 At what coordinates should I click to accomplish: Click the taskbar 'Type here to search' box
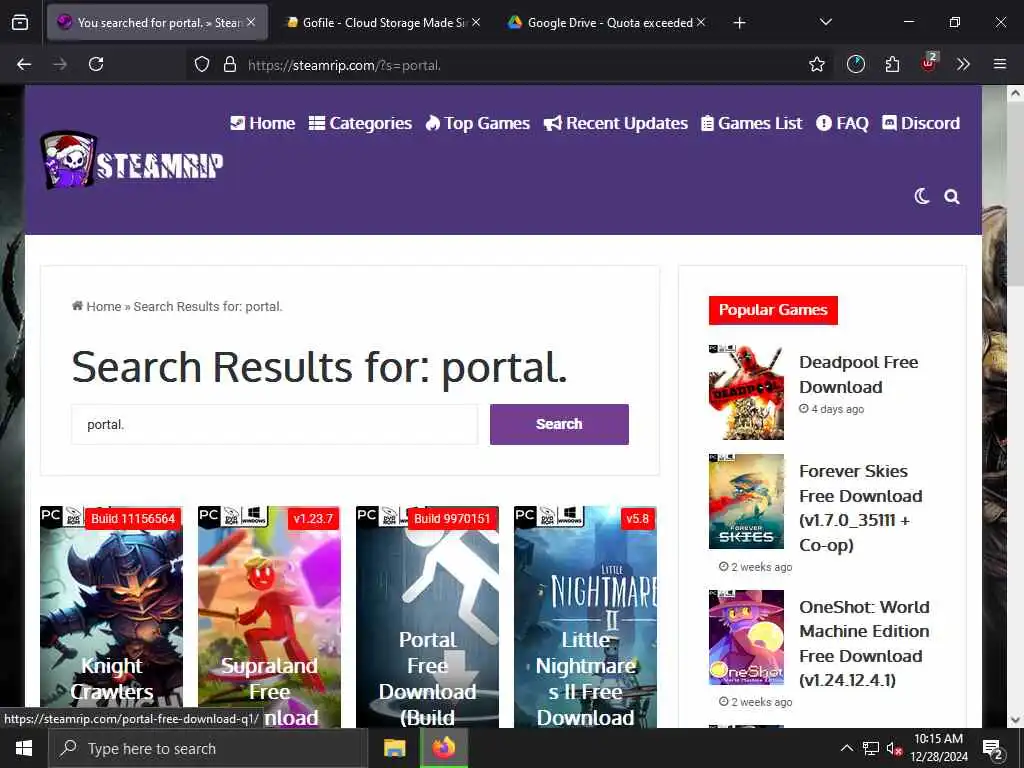[x=208, y=748]
